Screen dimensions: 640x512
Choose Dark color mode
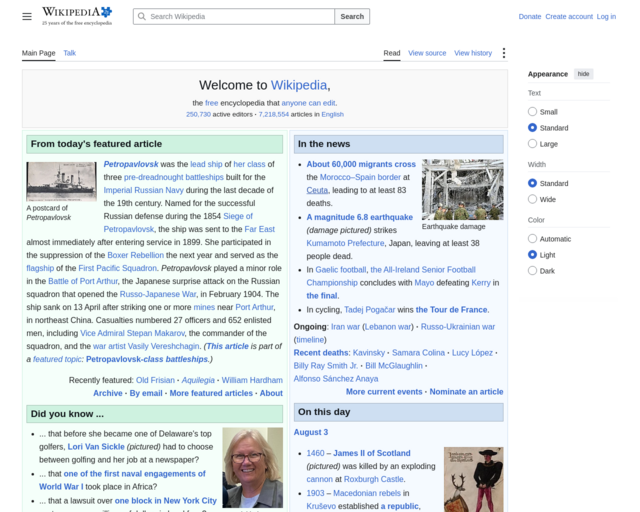(x=532, y=270)
